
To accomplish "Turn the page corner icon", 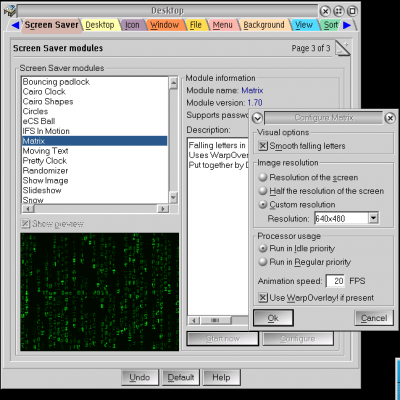I will coord(342,48).
